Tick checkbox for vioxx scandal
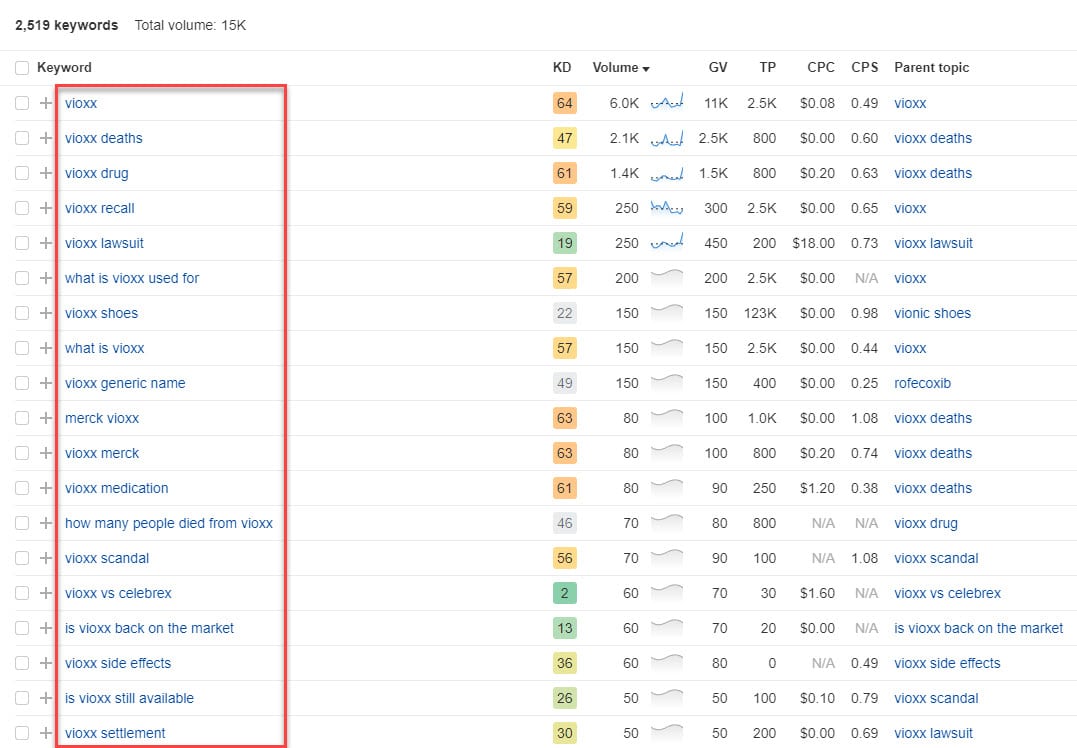Screen dimensions: 1077x748 click(x=22, y=558)
